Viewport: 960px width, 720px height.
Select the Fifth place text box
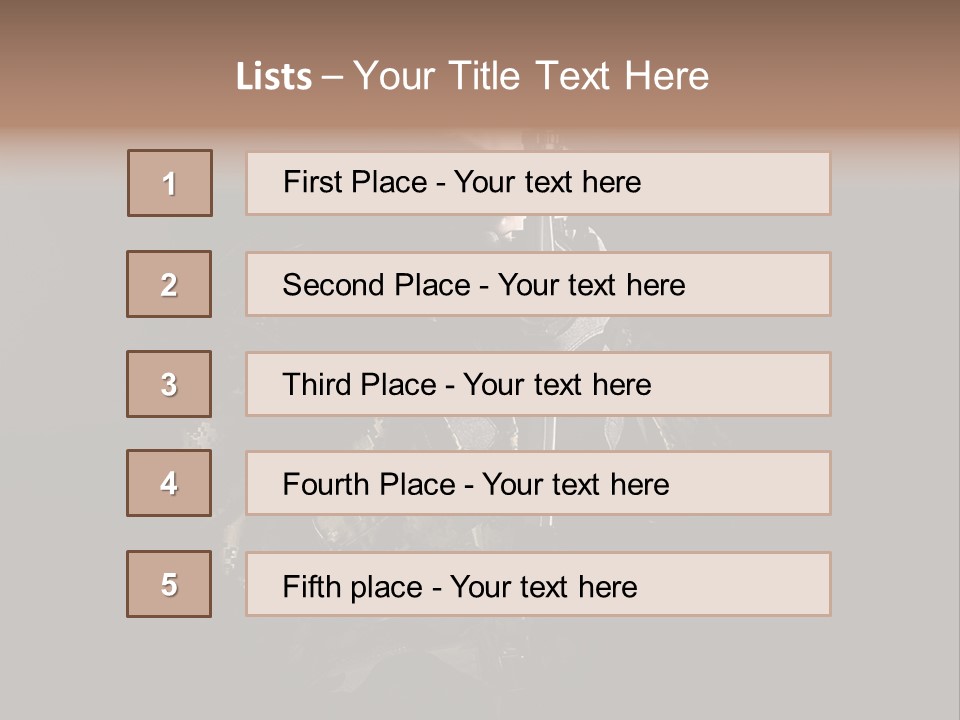(538, 584)
